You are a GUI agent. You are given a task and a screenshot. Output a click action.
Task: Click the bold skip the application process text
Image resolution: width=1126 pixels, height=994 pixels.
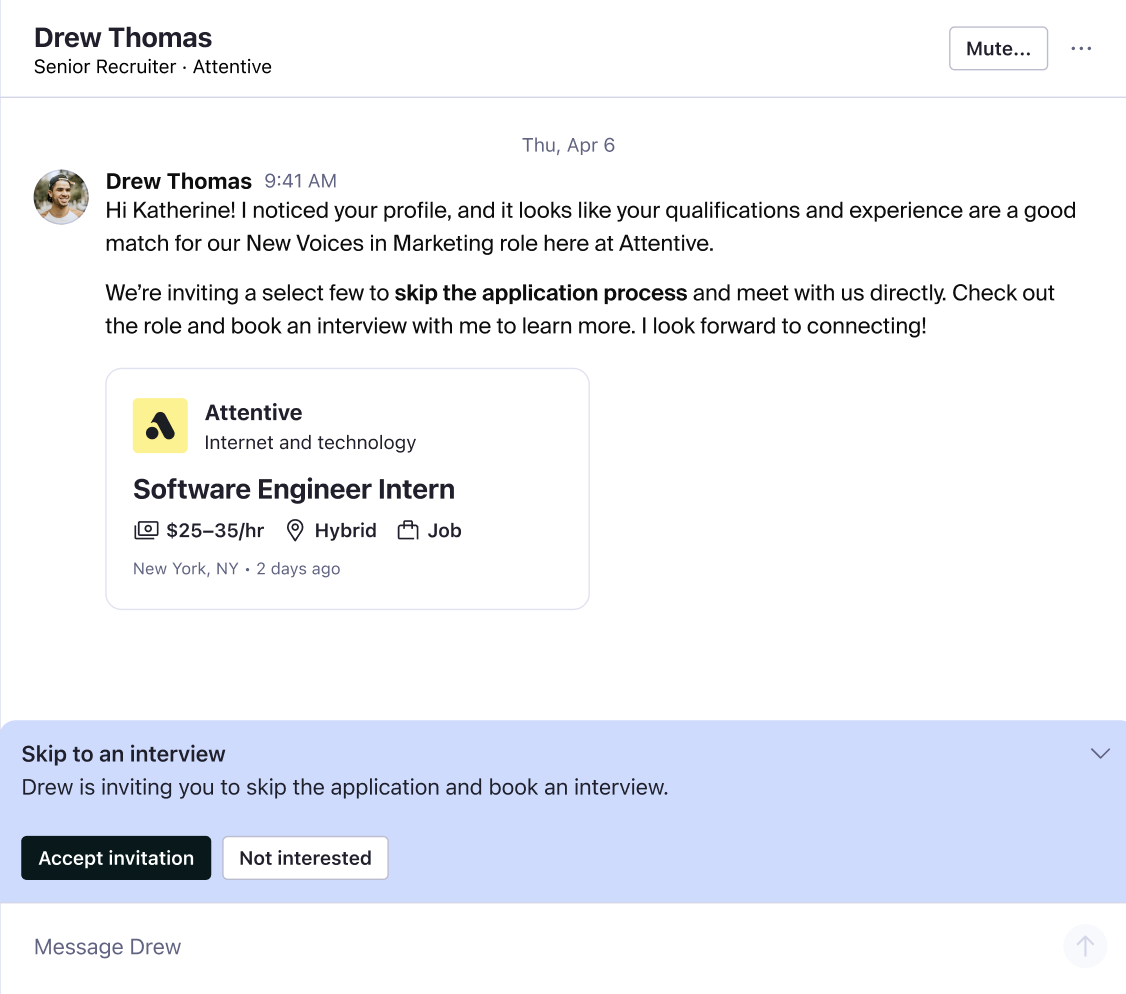pos(541,293)
